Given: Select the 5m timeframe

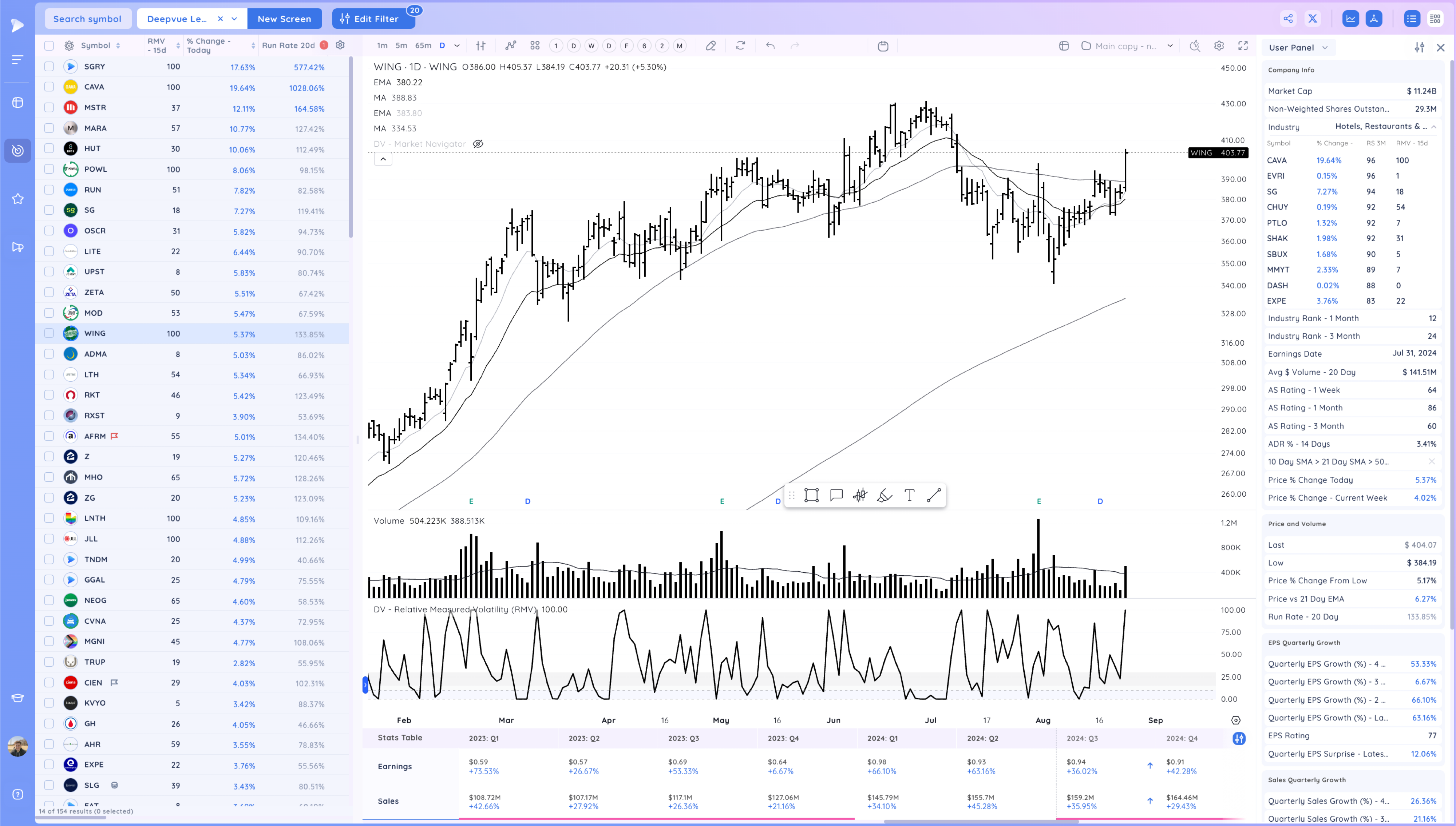Looking at the screenshot, I should click(401, 46).
